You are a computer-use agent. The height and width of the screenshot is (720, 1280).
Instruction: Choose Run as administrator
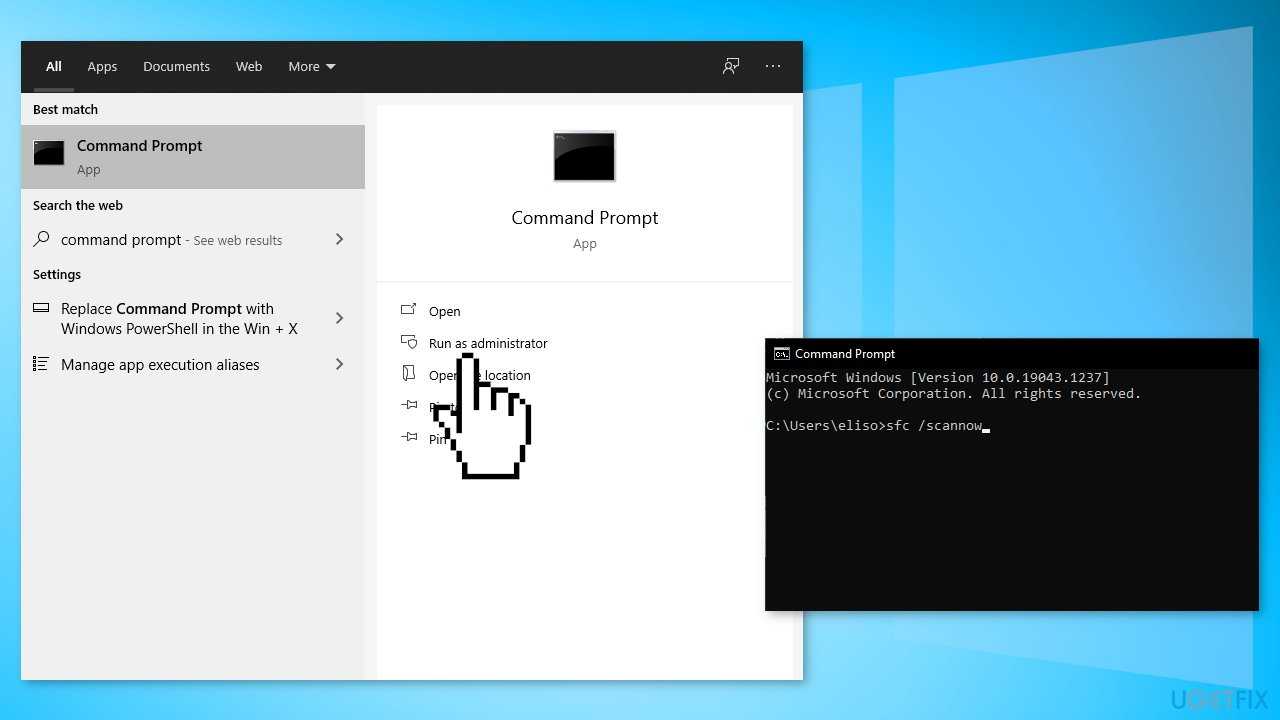488,343
